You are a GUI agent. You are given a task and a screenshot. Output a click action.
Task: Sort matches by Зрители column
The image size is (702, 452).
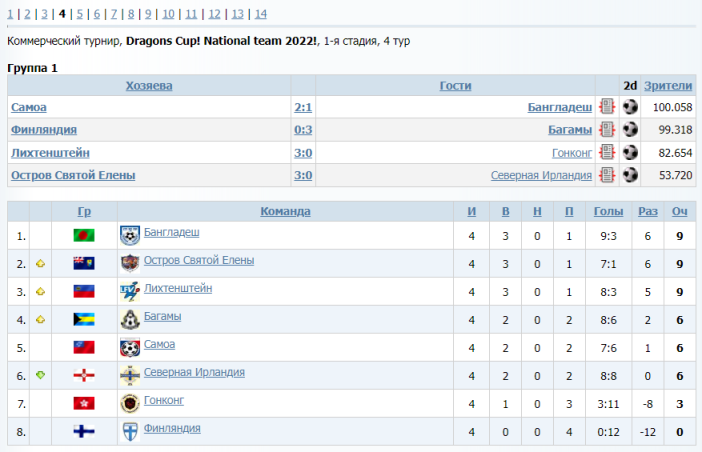668,86
